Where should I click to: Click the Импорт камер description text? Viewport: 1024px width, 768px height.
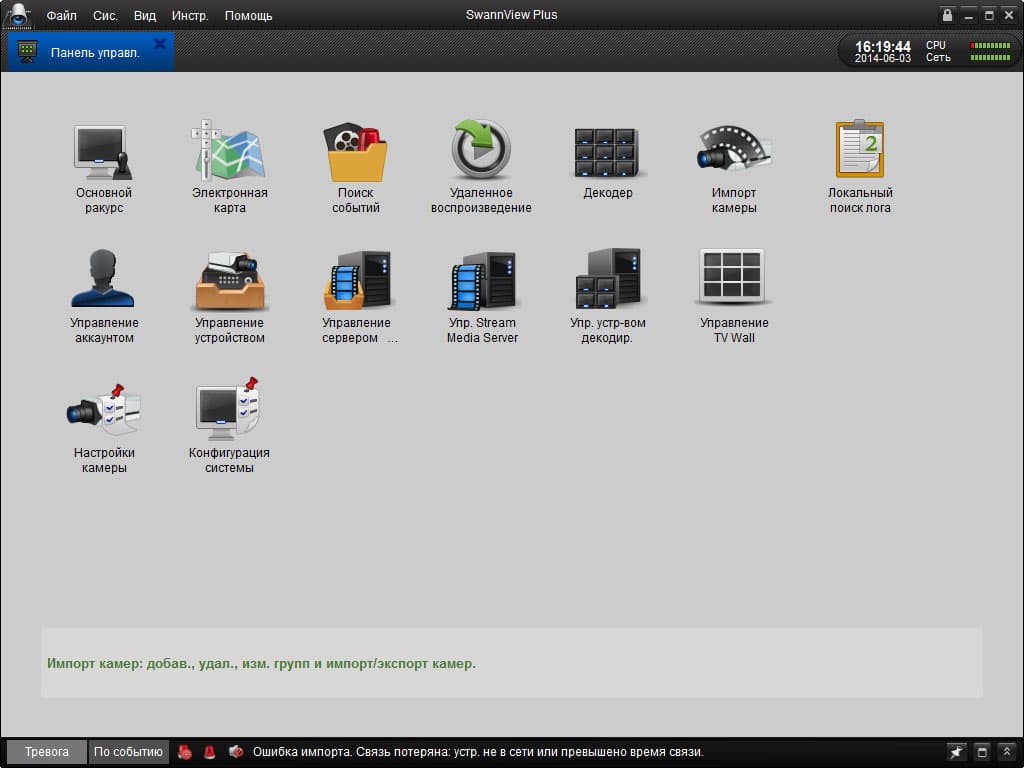pyautogui.click(x=261, y=664)
